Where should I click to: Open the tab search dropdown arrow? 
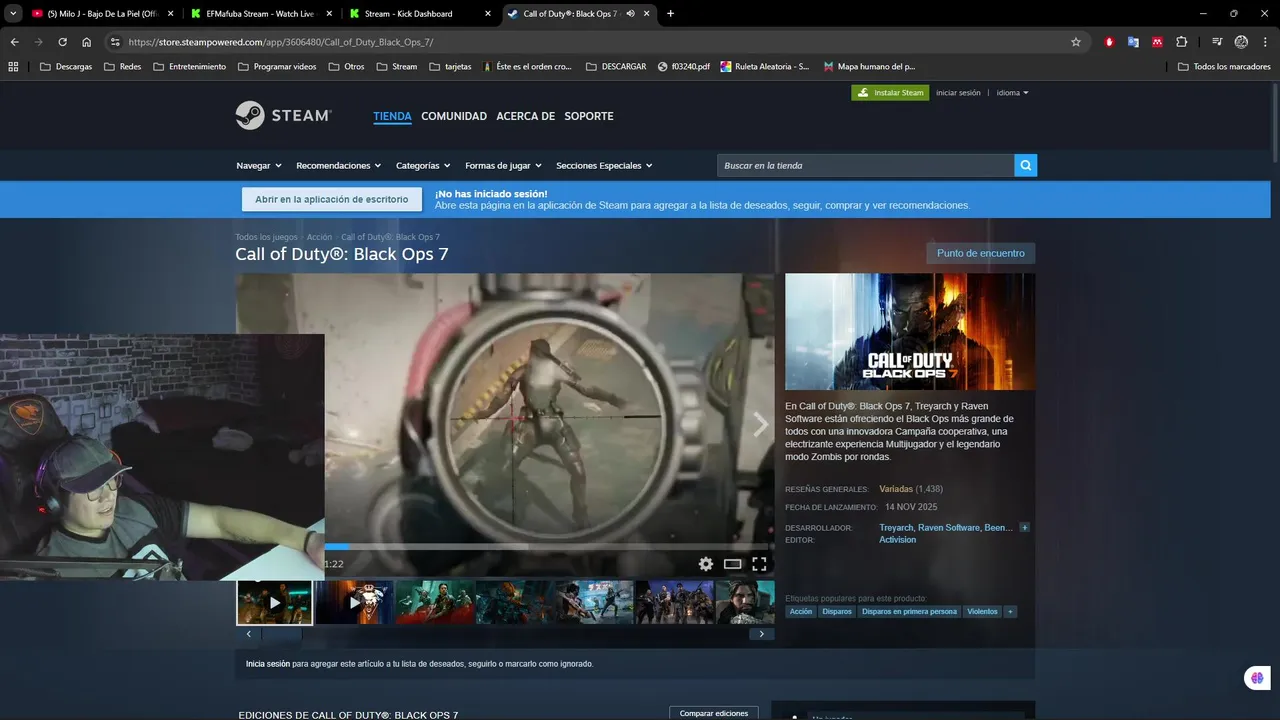[x=13, y=14]
